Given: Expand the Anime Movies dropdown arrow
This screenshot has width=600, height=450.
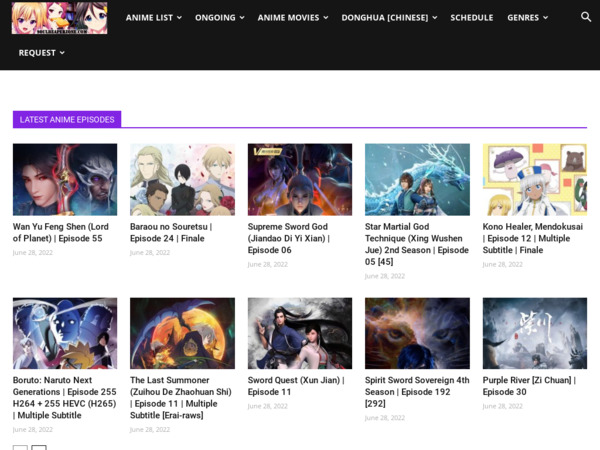Looking at the screenshot, I should coord(326,18).
